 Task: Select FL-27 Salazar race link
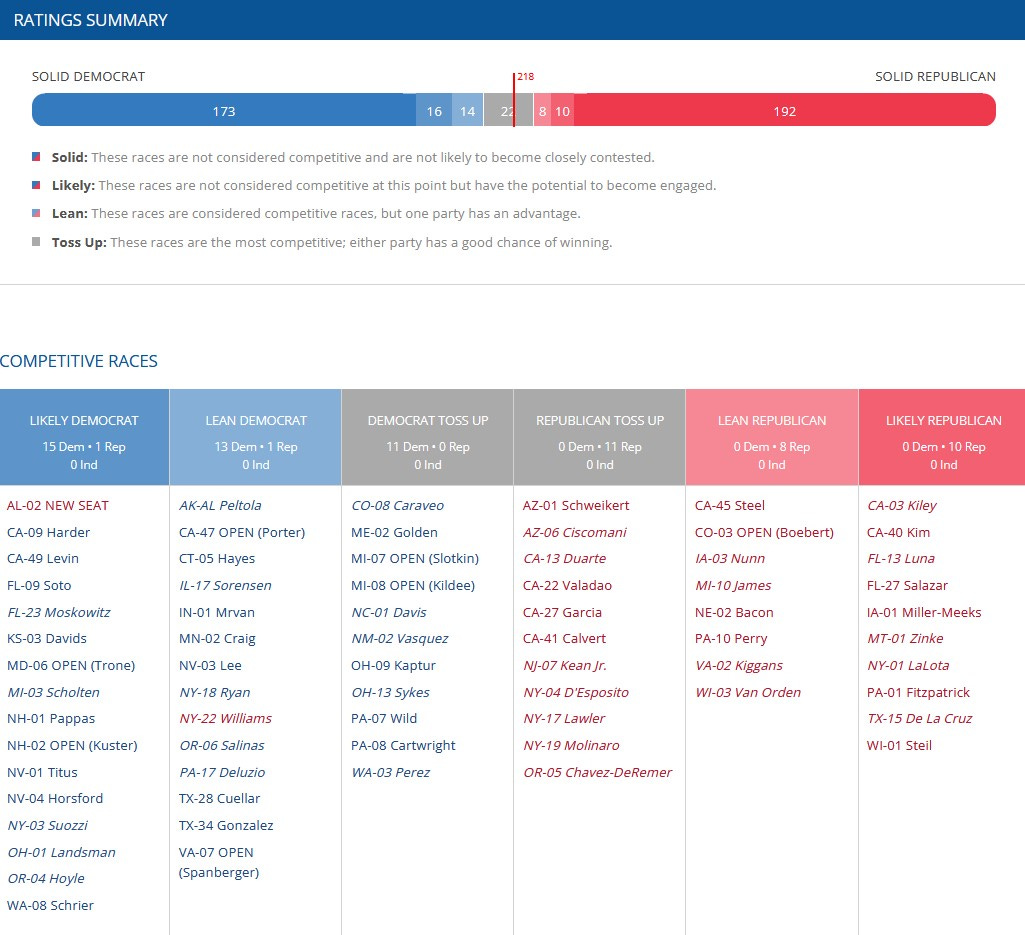pyautogui.click(x=907, y=585)
